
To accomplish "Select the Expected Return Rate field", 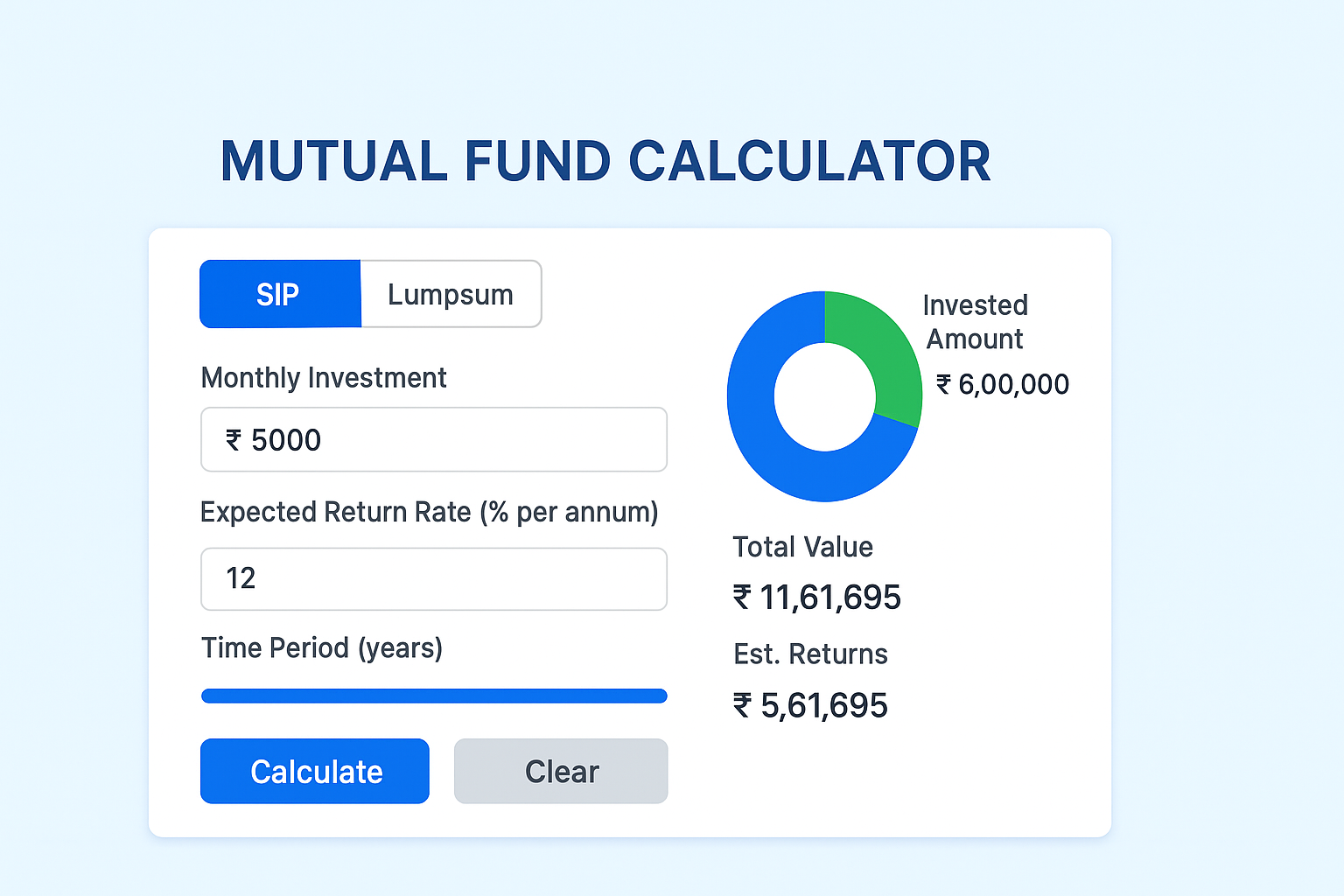I will pos(433,579).
